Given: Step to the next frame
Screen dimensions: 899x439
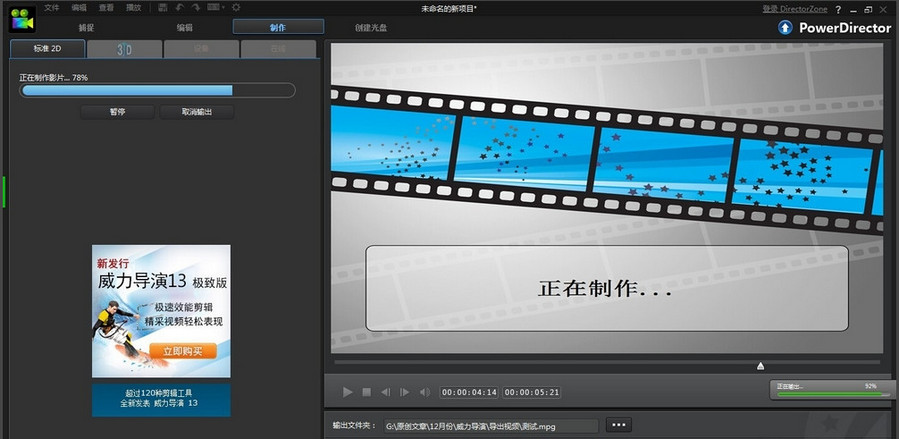Looking at the screenshot, I should click(x=405, y=392).
